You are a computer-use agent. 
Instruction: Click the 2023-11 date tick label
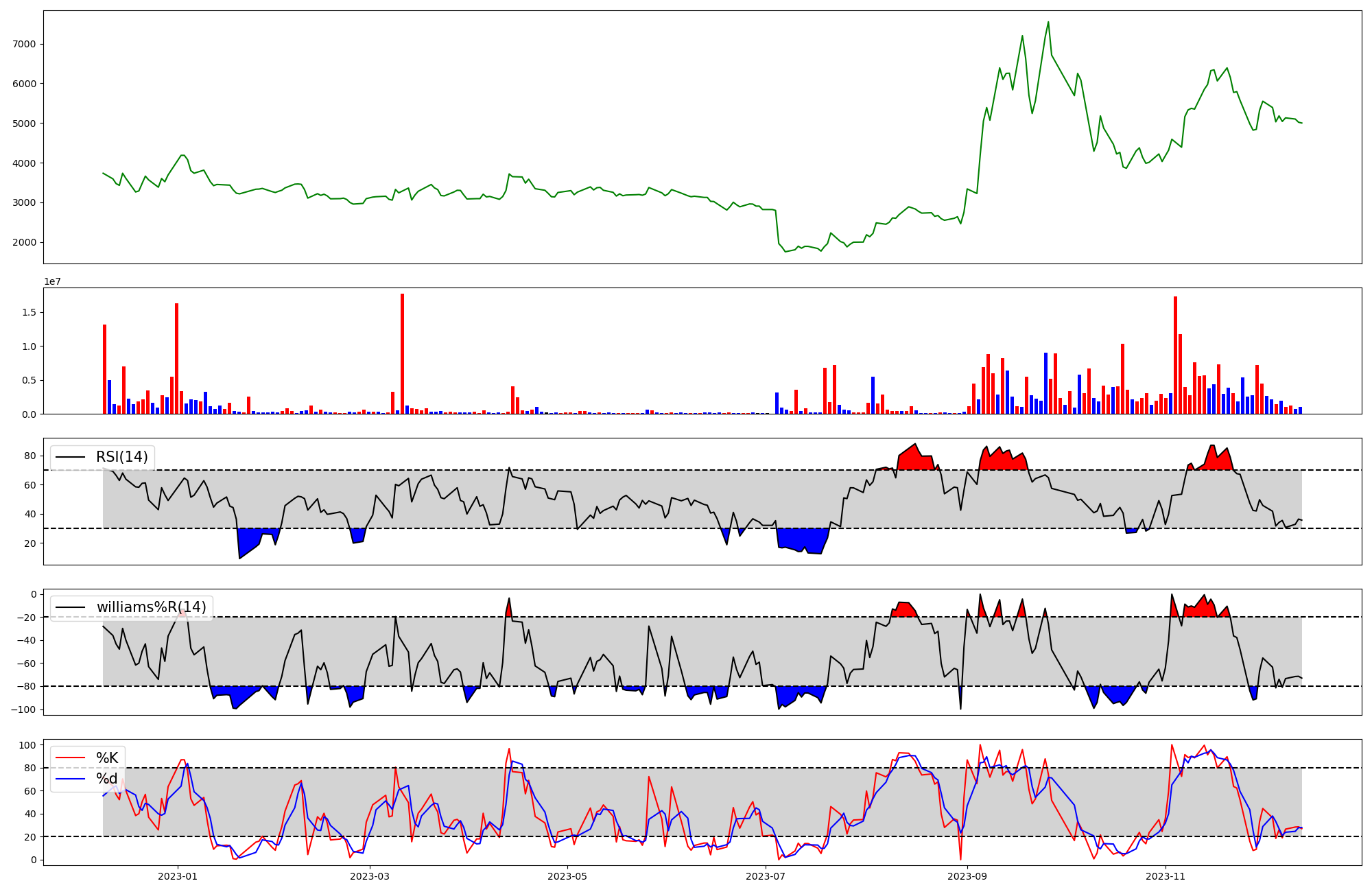(x=1166, y=876)
